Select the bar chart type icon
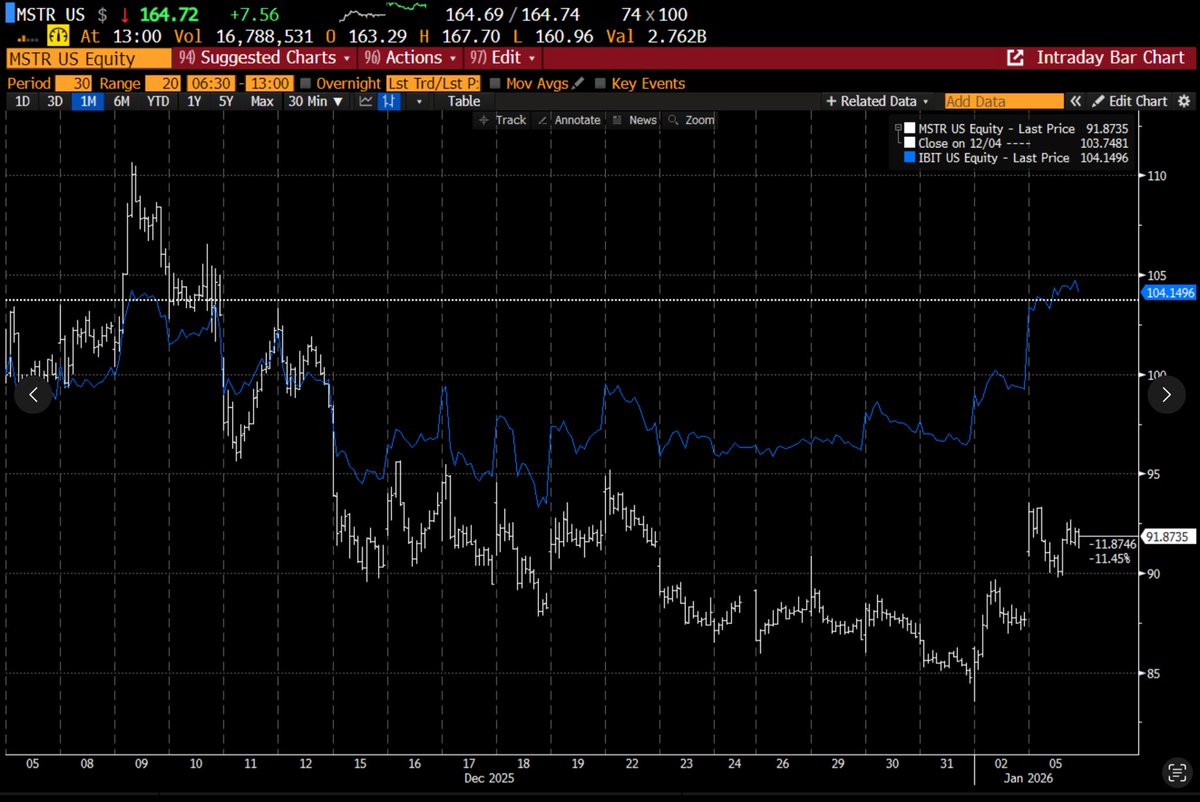The width and height of the screenshot is (1200, 802). (x=388, y=101)
